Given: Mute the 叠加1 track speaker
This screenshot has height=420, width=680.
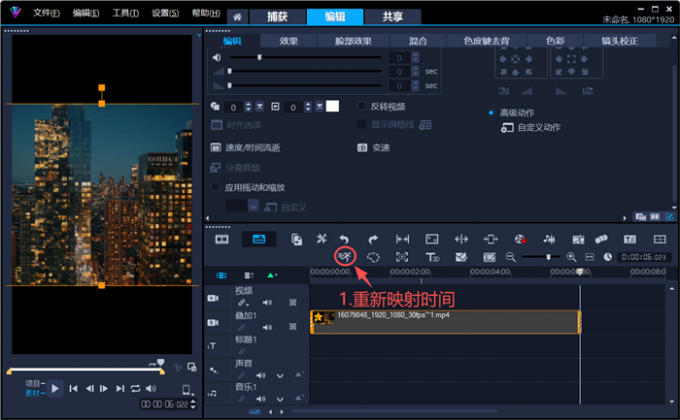Looking at the screenshot, I should 267,327.
